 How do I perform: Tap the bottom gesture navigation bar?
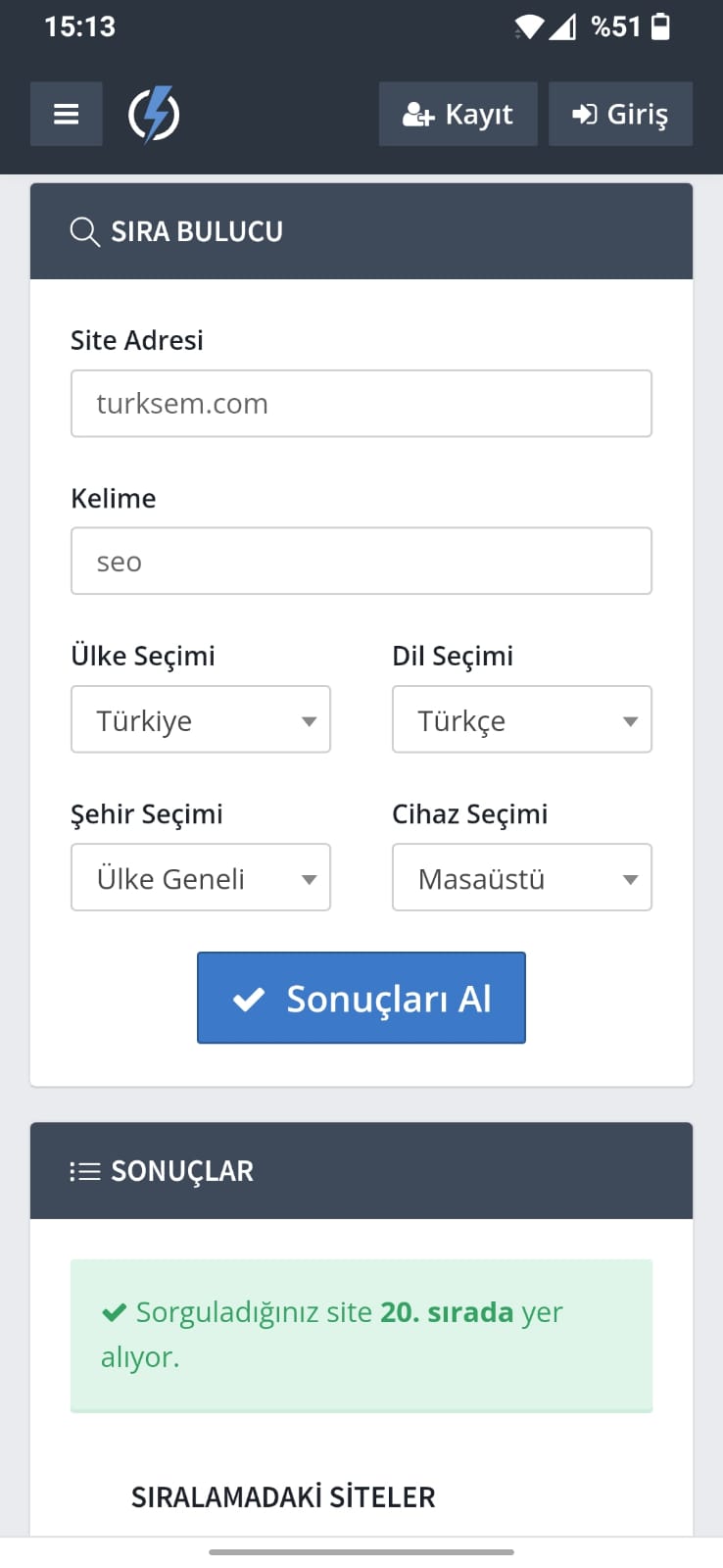pos(361,1552)
